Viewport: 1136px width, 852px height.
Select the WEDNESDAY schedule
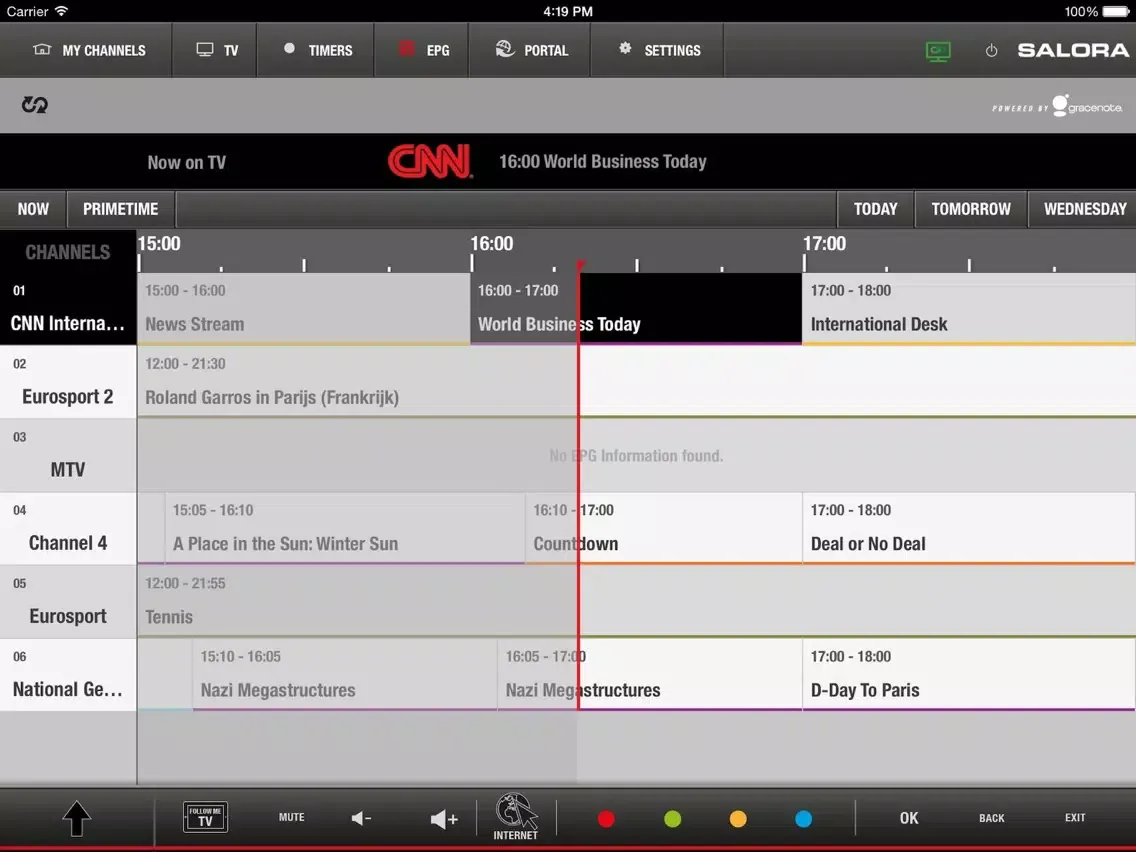click(1082, 209)
